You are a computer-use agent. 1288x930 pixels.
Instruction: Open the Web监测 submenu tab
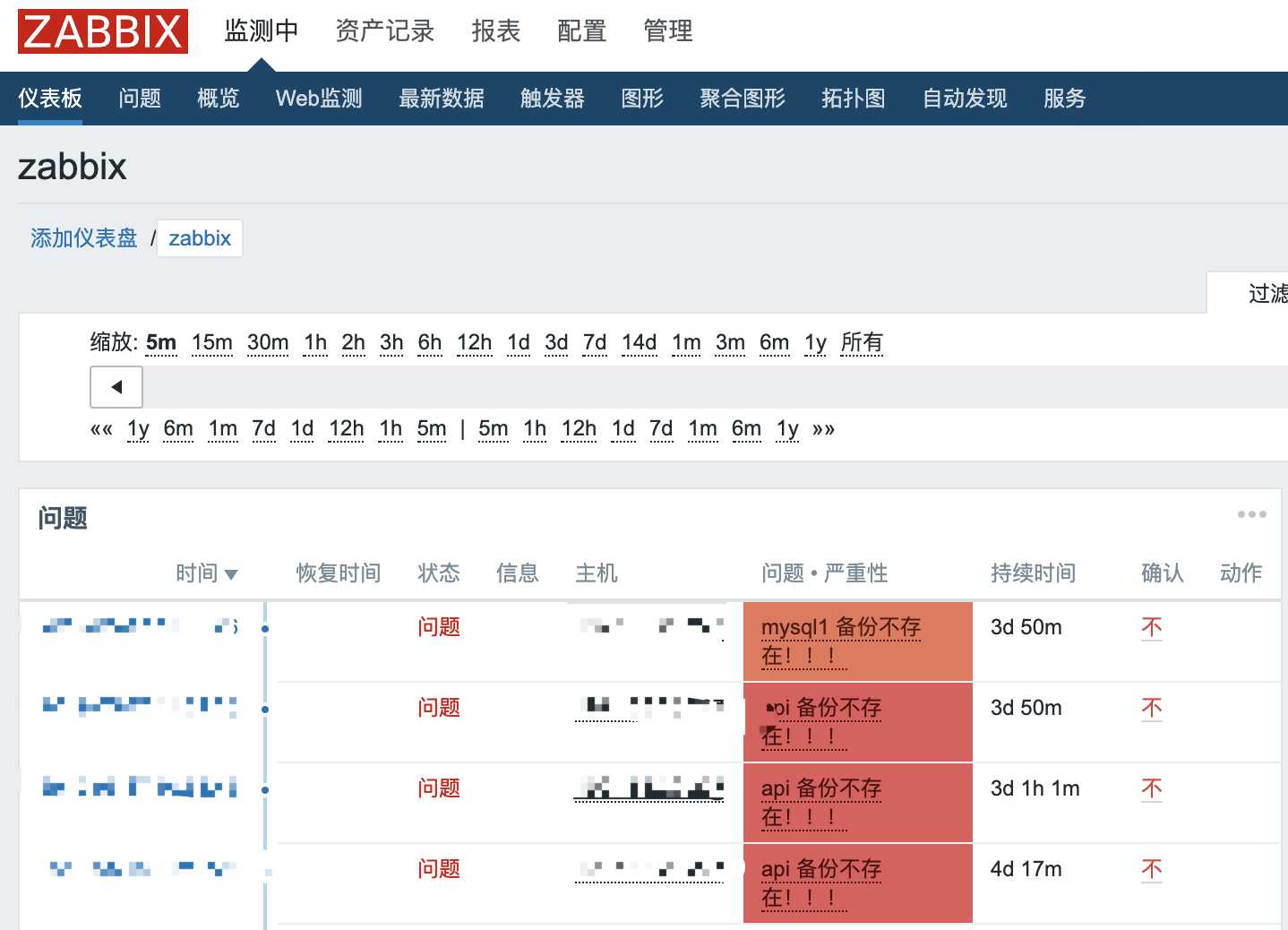[x=319, y=98]
